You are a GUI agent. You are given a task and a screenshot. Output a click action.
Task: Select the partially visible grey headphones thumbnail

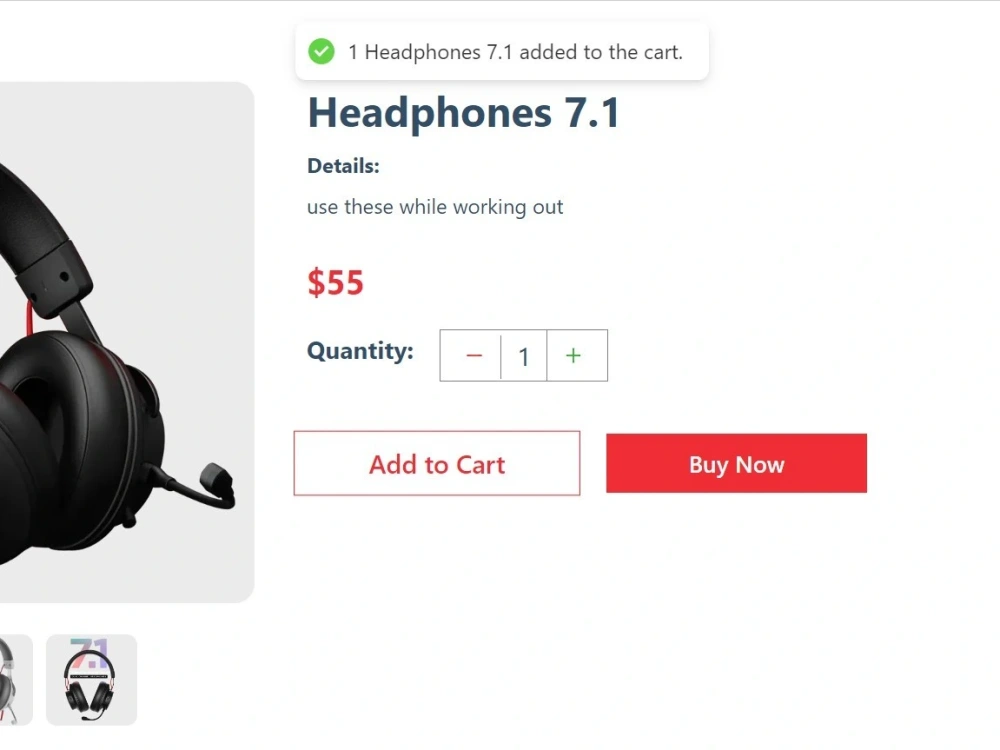click(14, 680)
